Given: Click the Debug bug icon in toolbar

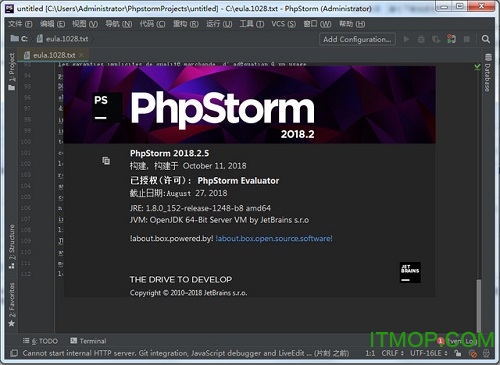Looking at the screenshot, I should click(x=421, y=39).
